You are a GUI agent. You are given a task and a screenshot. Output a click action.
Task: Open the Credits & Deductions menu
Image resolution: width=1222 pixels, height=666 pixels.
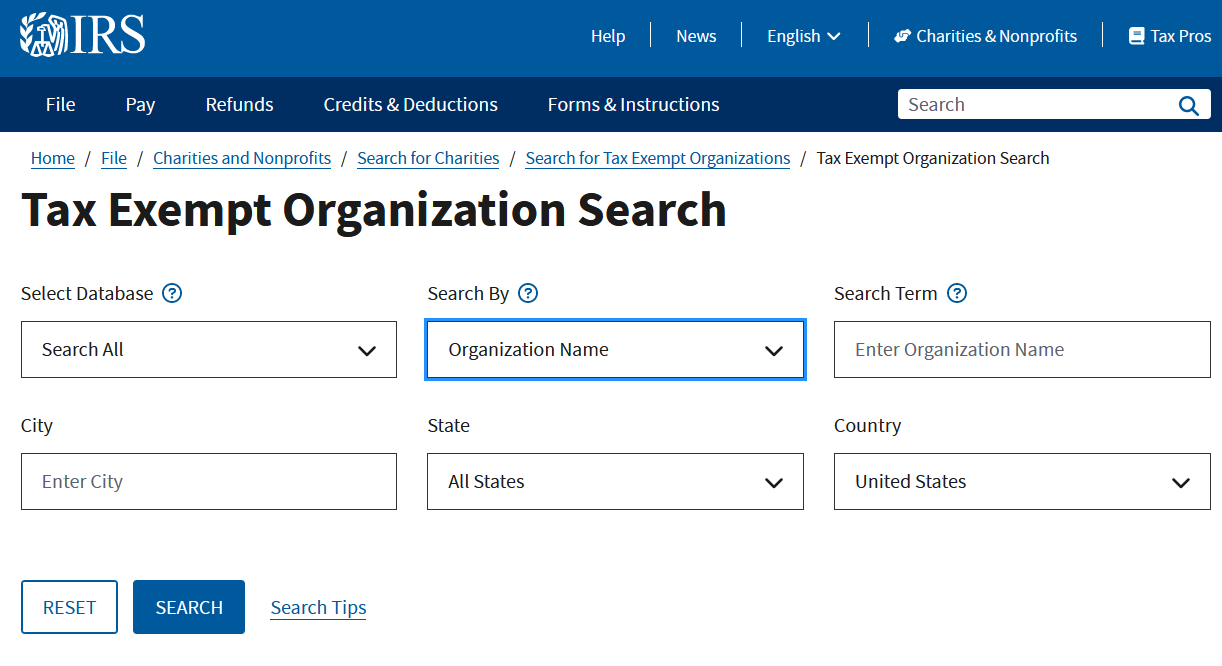coord(410,105)
